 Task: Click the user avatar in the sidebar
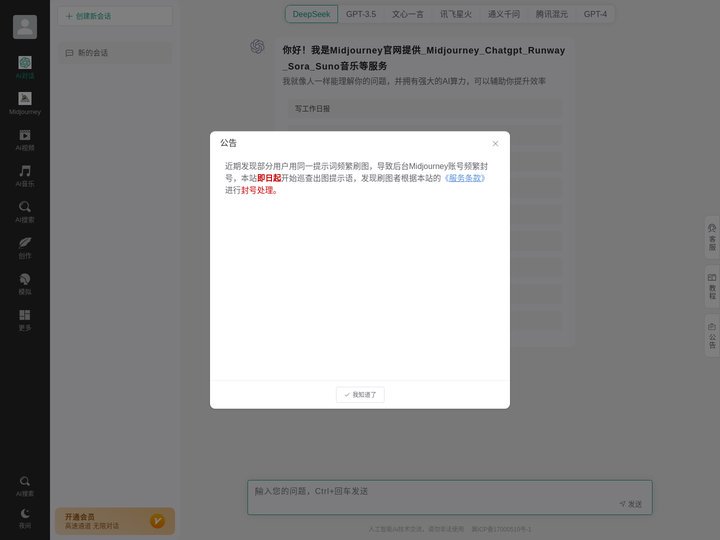coord(25,27)
